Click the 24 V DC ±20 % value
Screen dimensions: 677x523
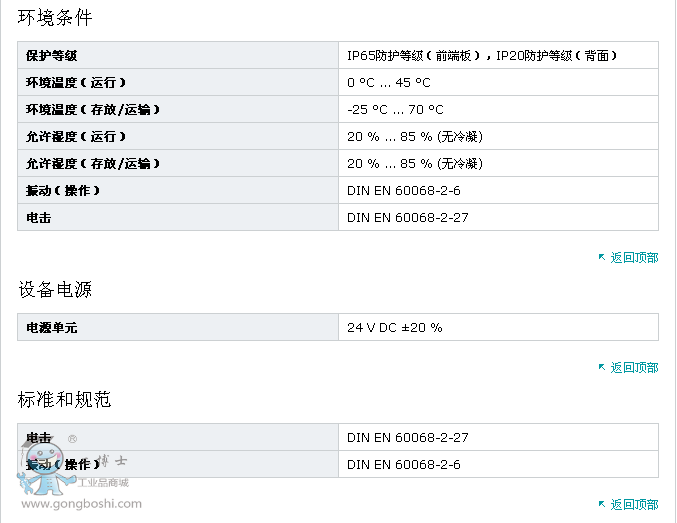(394, 328)
